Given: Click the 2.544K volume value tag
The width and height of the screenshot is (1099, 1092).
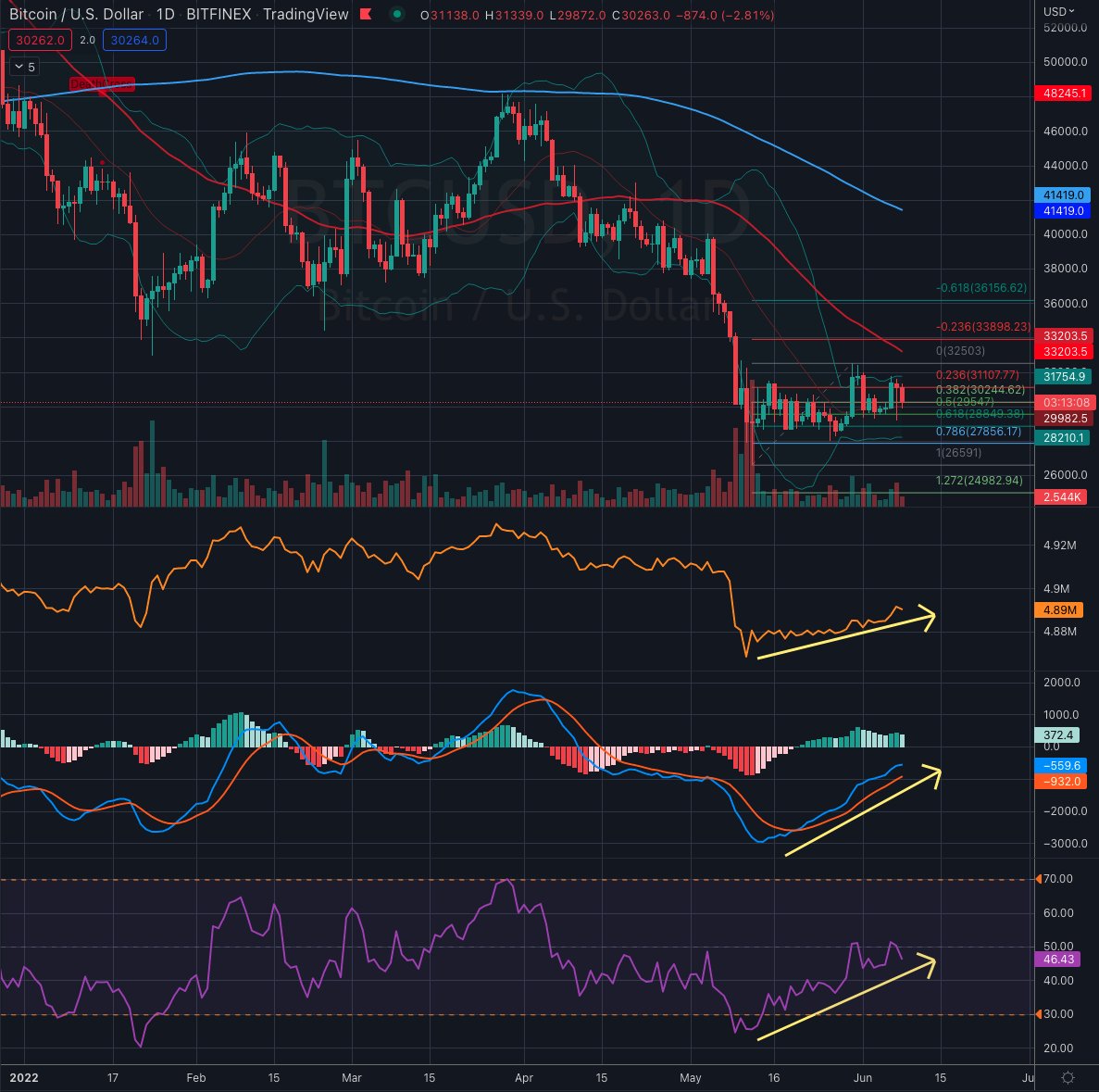Looking at the screenshot, I should (1059, 497).
